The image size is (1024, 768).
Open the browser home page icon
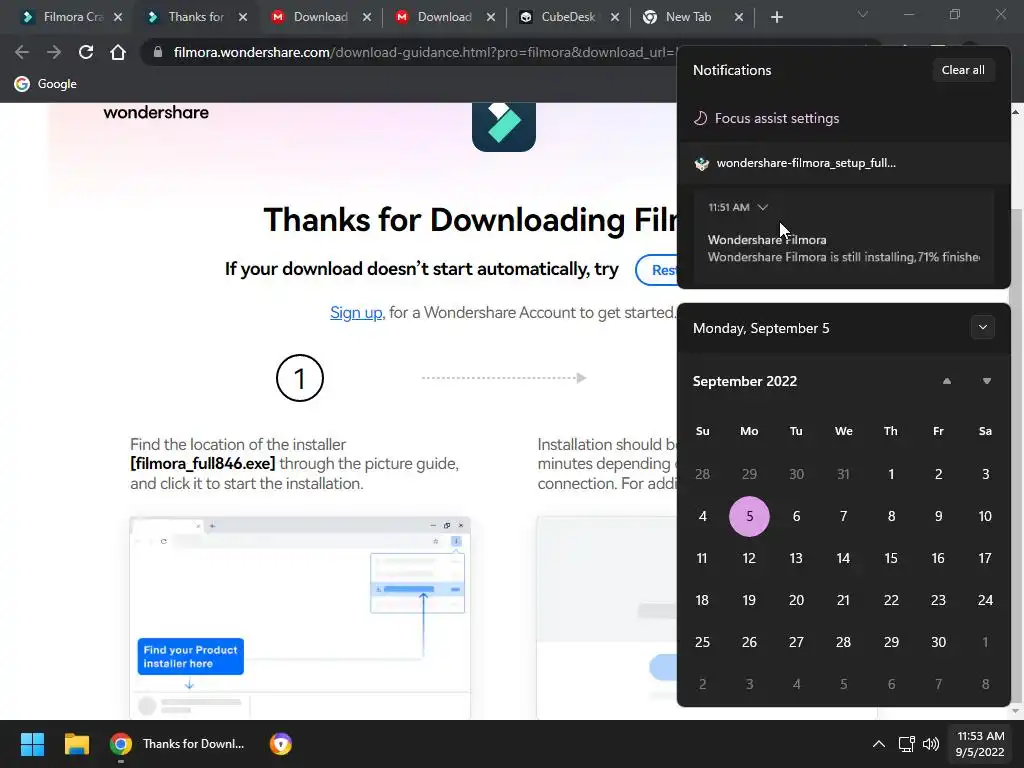coord(118,52)
